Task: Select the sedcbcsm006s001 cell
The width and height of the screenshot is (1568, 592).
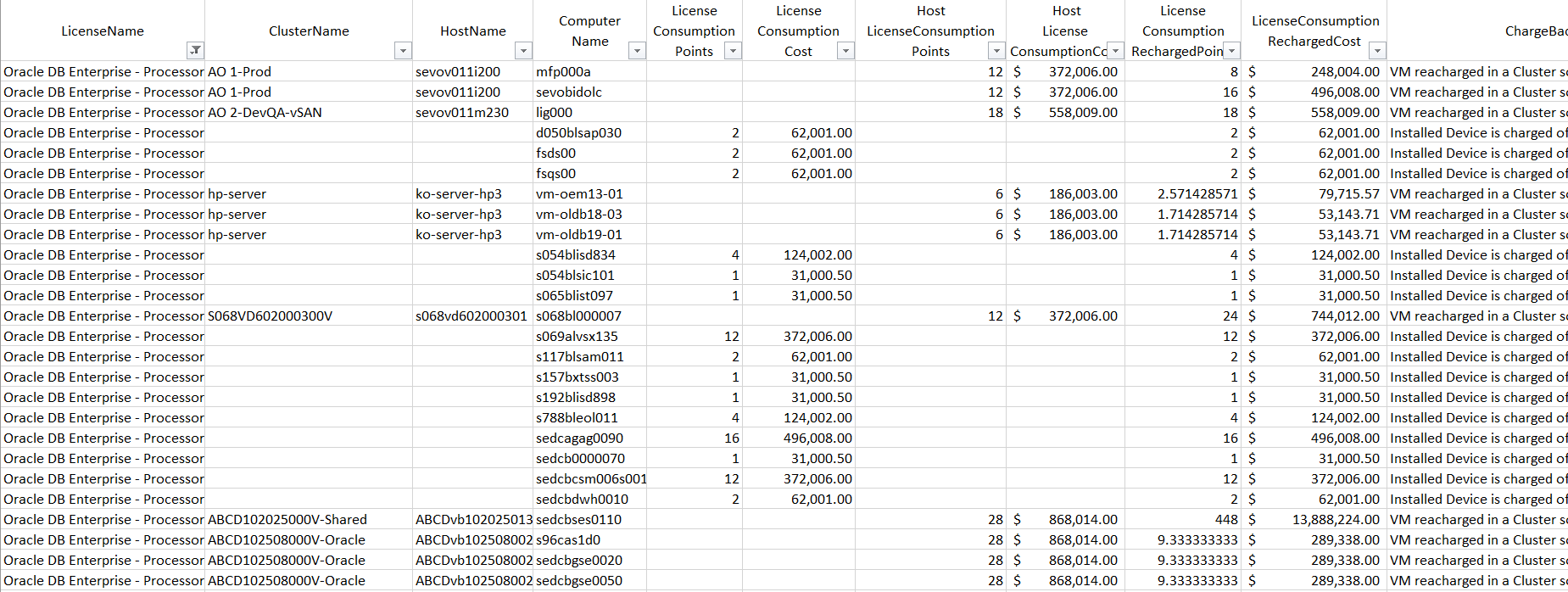Action: tap(589, 479)
